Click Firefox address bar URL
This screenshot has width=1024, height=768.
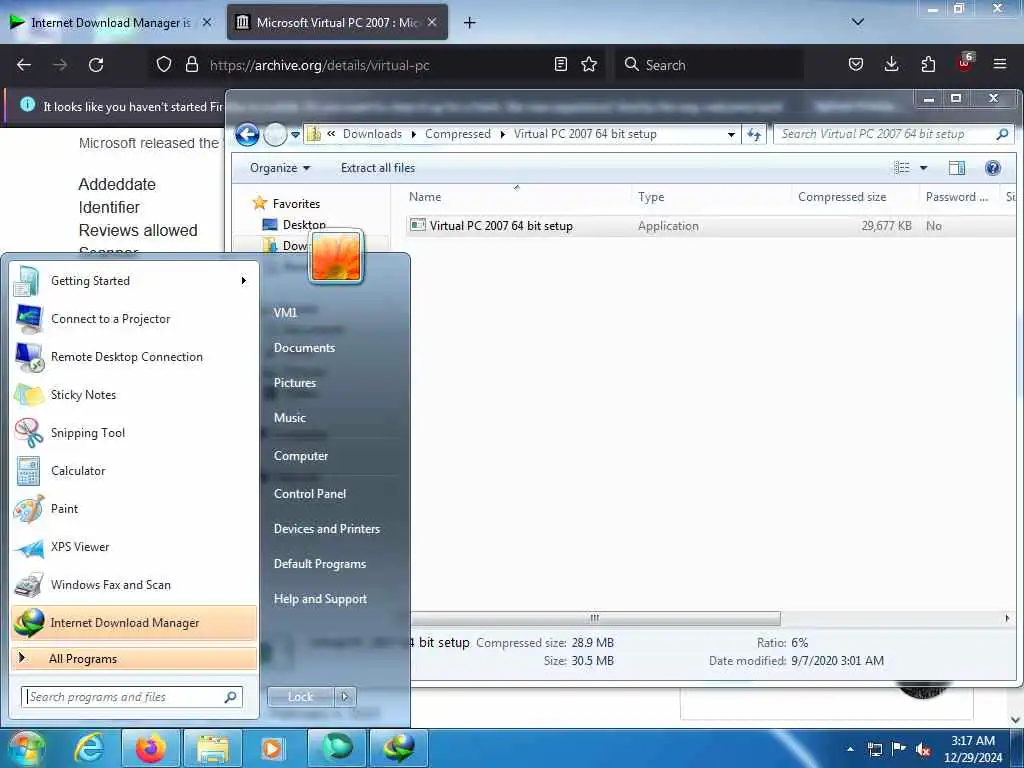319,65
